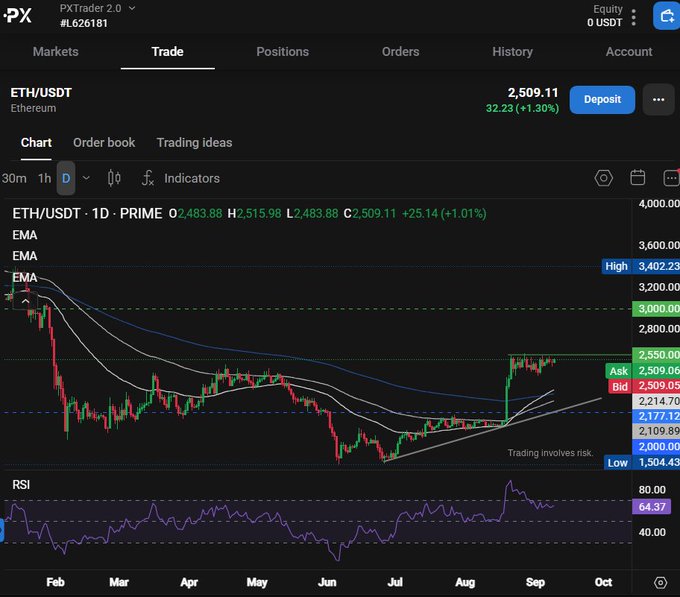
Task: Click the last price 2,509.11 header value
Action: (x=533, y=92)
